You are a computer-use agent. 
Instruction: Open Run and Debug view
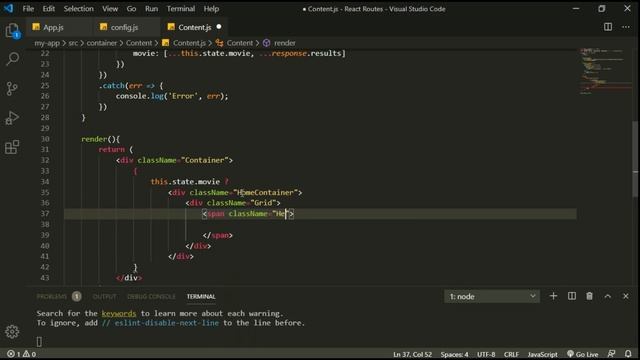point(12,118)
